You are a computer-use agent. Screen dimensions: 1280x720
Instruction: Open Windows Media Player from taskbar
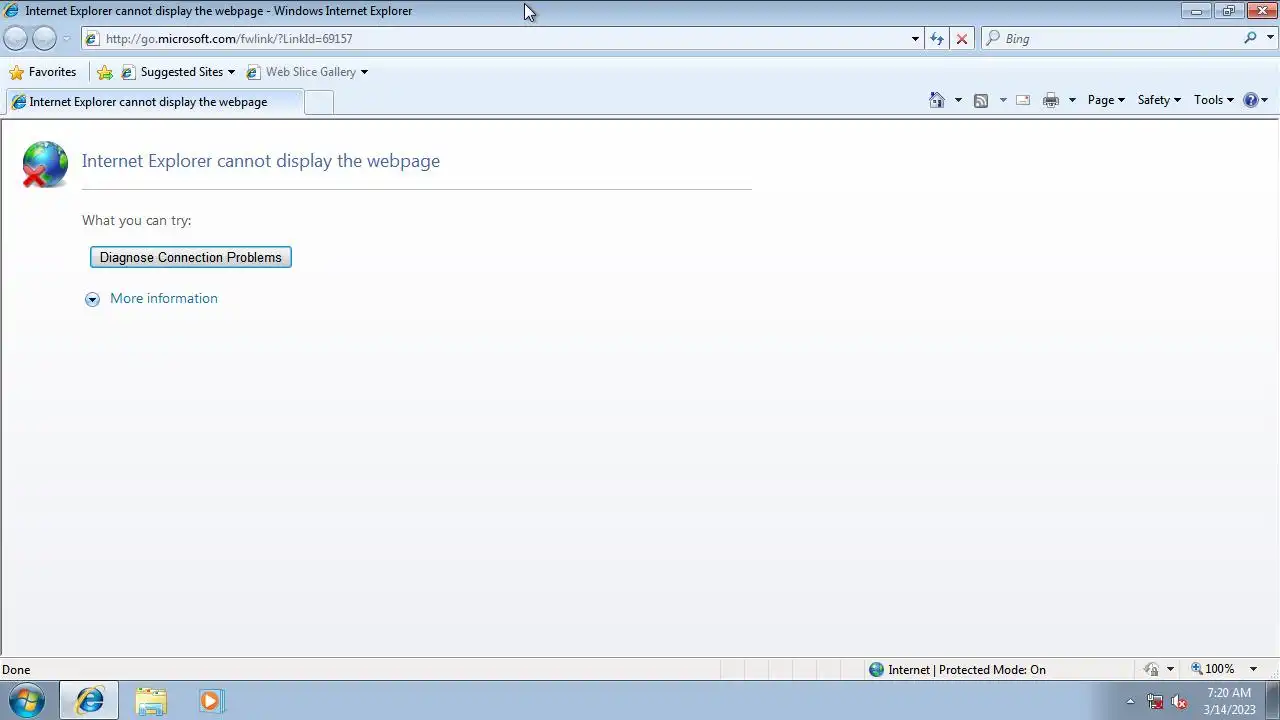(210, 701)
